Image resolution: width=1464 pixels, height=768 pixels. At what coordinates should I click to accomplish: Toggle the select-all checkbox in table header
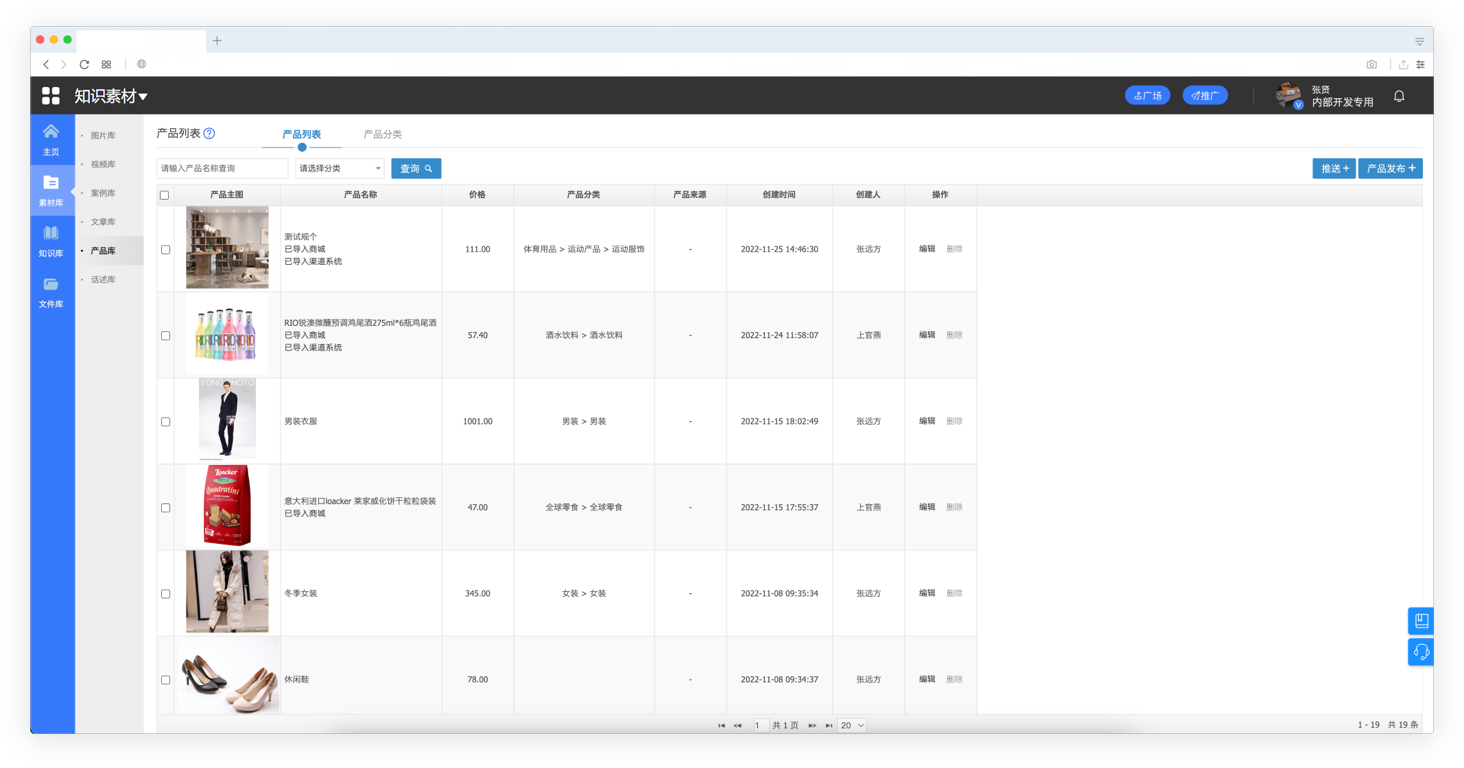[165, 195]
